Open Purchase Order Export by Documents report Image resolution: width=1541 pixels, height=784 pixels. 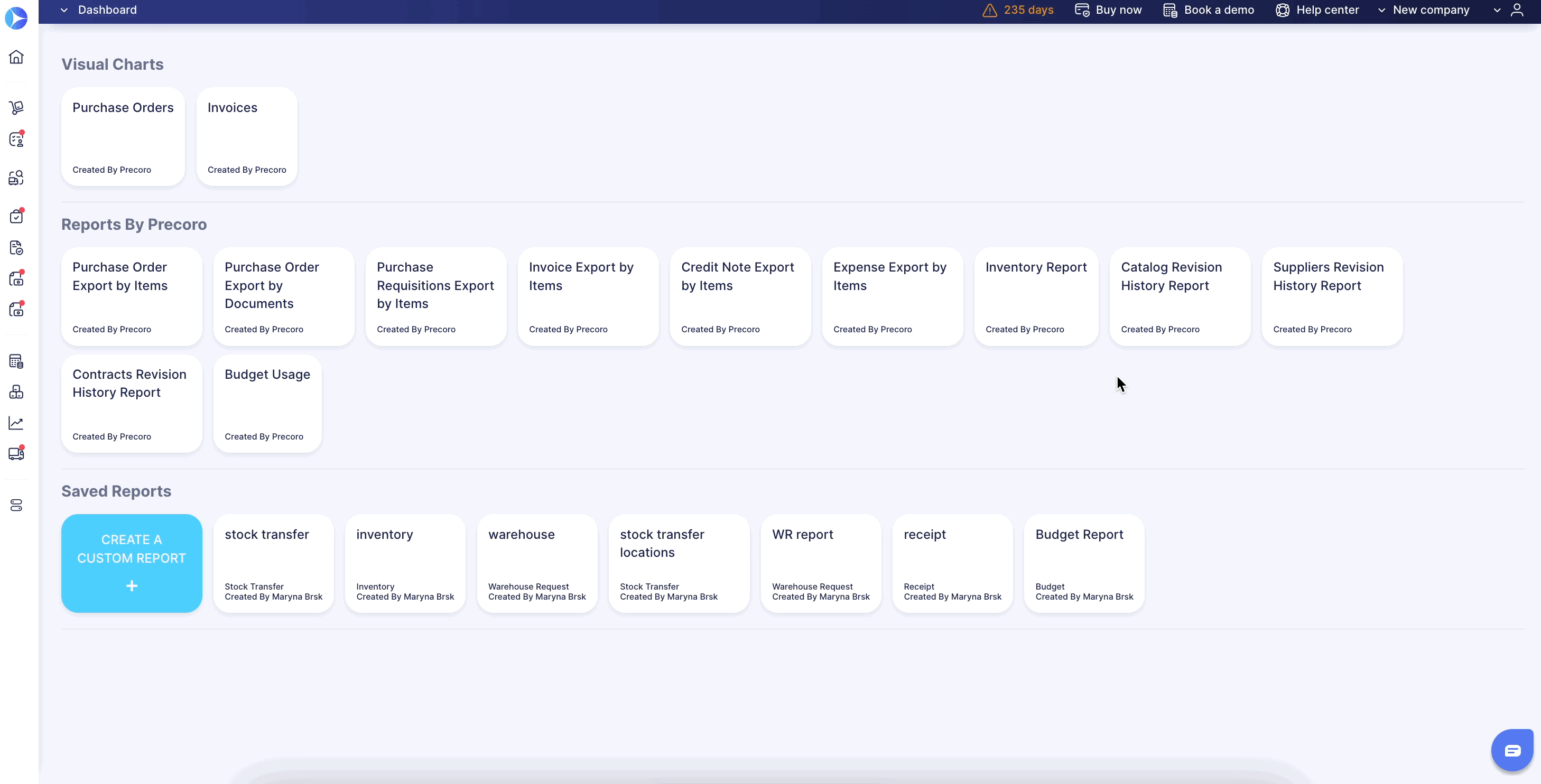(284, 296)
